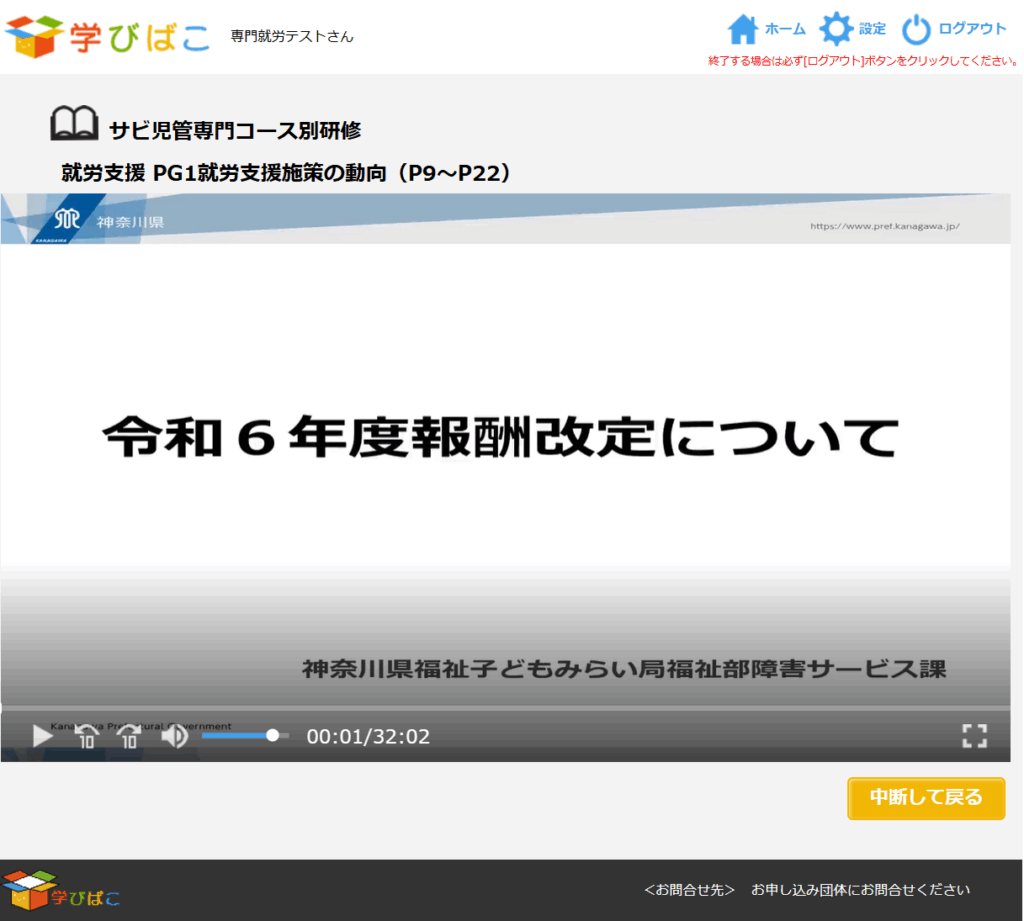Click the 学びばこ logo in header
The height and width of the screenshot is (921, 1024).
[x=108, y=36]
